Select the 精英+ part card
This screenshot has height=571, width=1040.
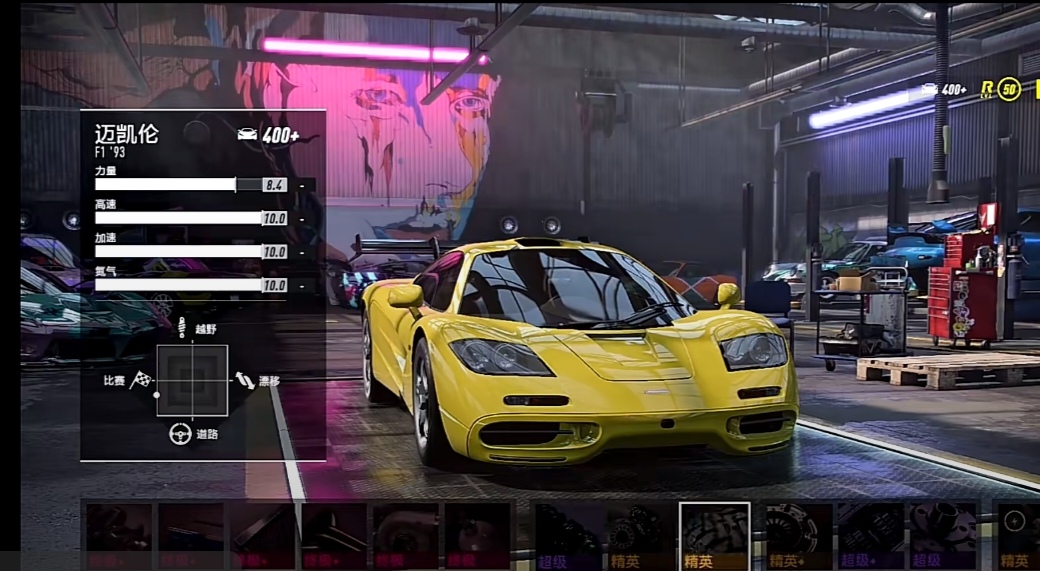click(x=797, y=536)
